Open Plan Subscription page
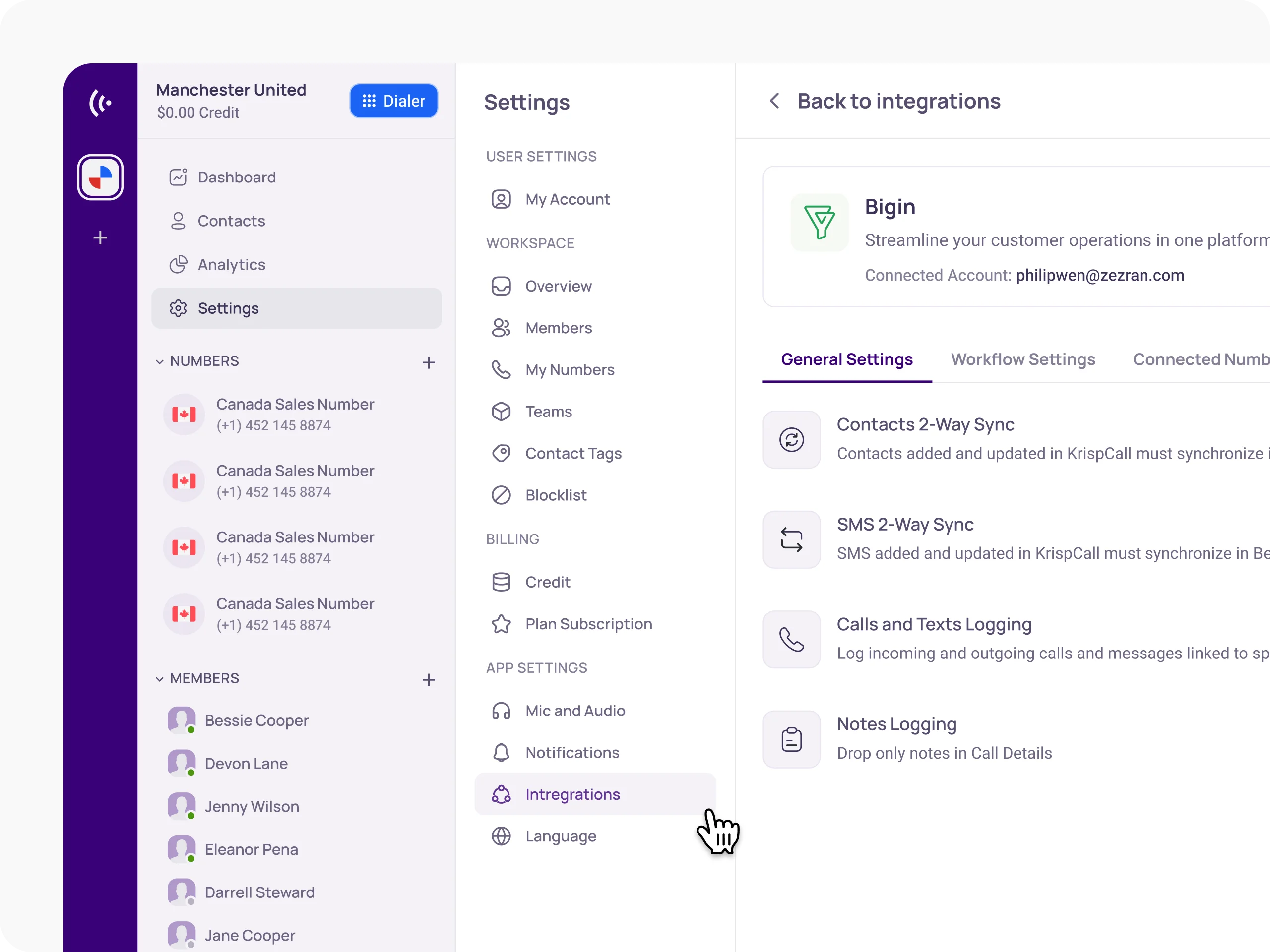Viewport: 1270px width, 952px height. point(595,624)
